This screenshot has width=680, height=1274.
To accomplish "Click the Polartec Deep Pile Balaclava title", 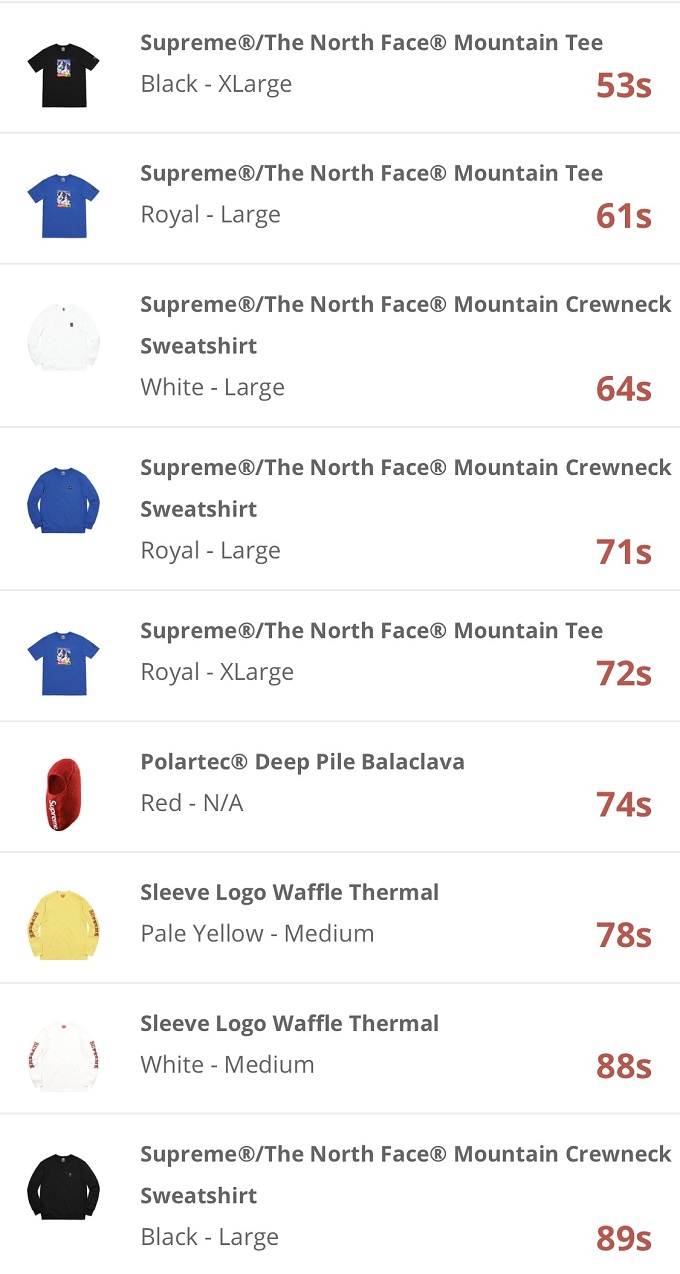I will pos(302,762).
